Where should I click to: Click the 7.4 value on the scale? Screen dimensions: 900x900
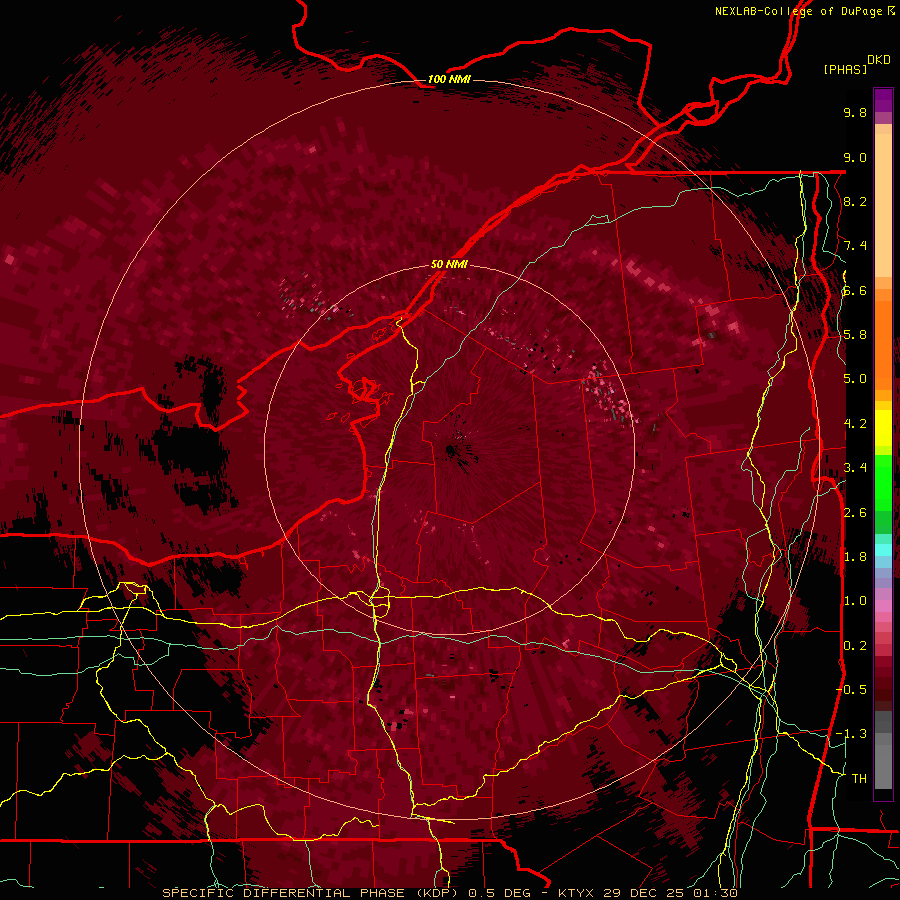(x=855, y=246)
